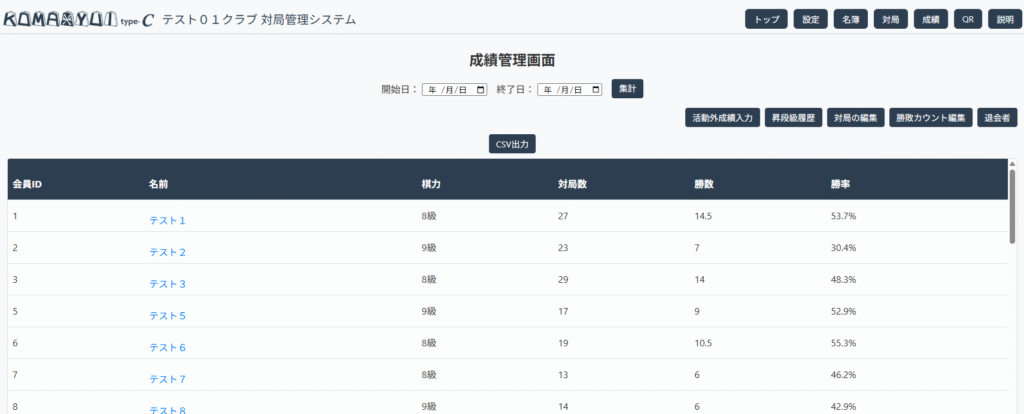Show 退会者 list
Viewport: 1024px width, 414px height.
click(998, 117)
